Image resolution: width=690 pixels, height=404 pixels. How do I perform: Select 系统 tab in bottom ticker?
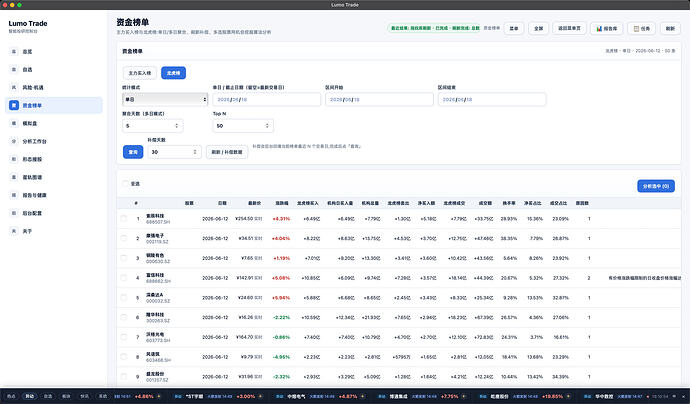[103, 397]
